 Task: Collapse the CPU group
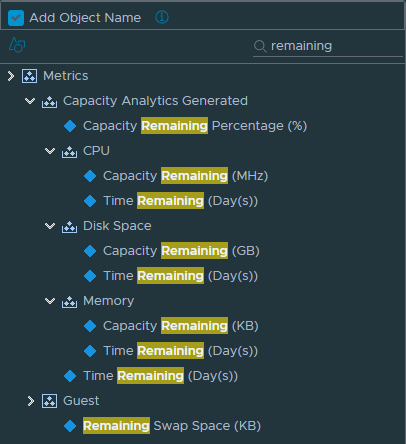50,151
